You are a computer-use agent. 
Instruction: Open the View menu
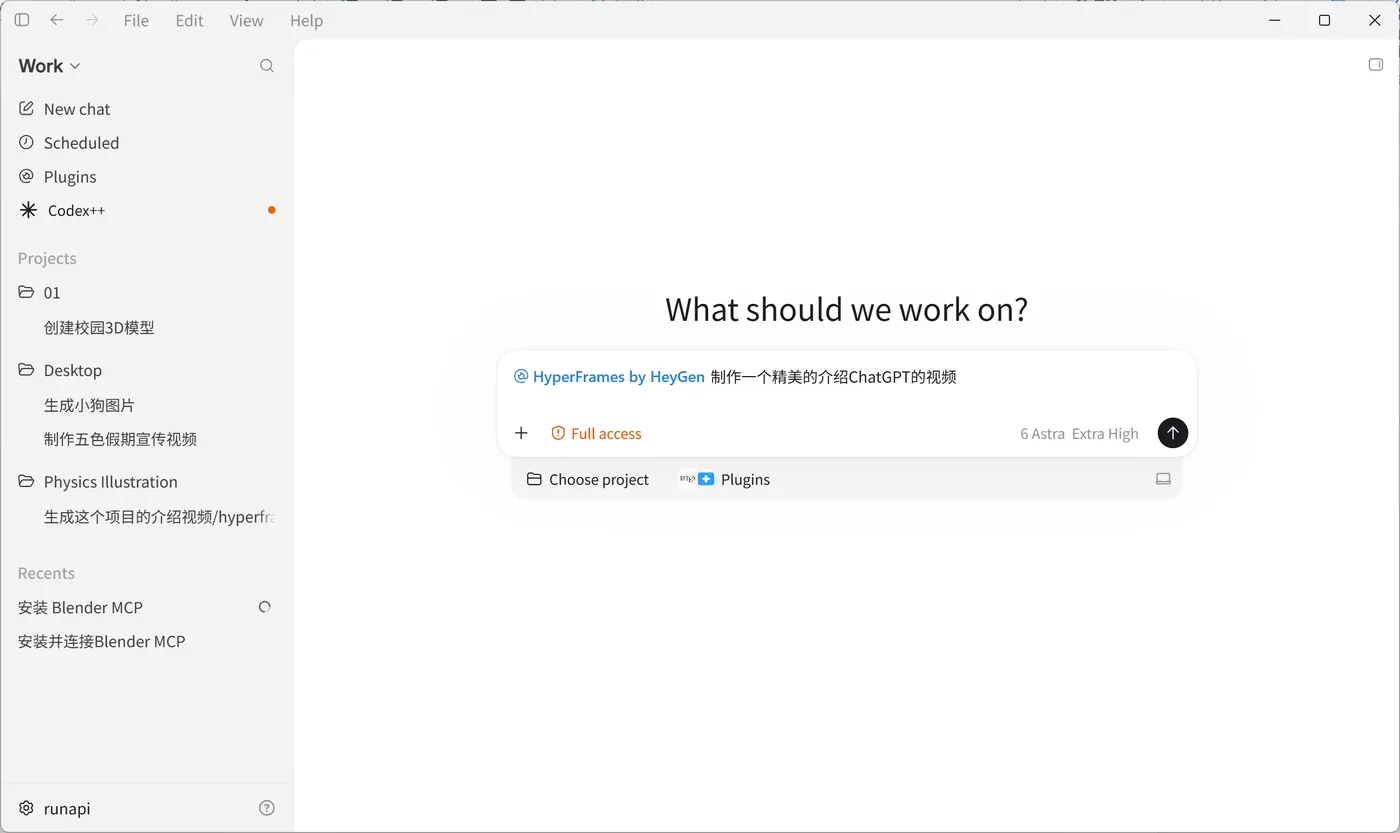[x=246, y=20]
